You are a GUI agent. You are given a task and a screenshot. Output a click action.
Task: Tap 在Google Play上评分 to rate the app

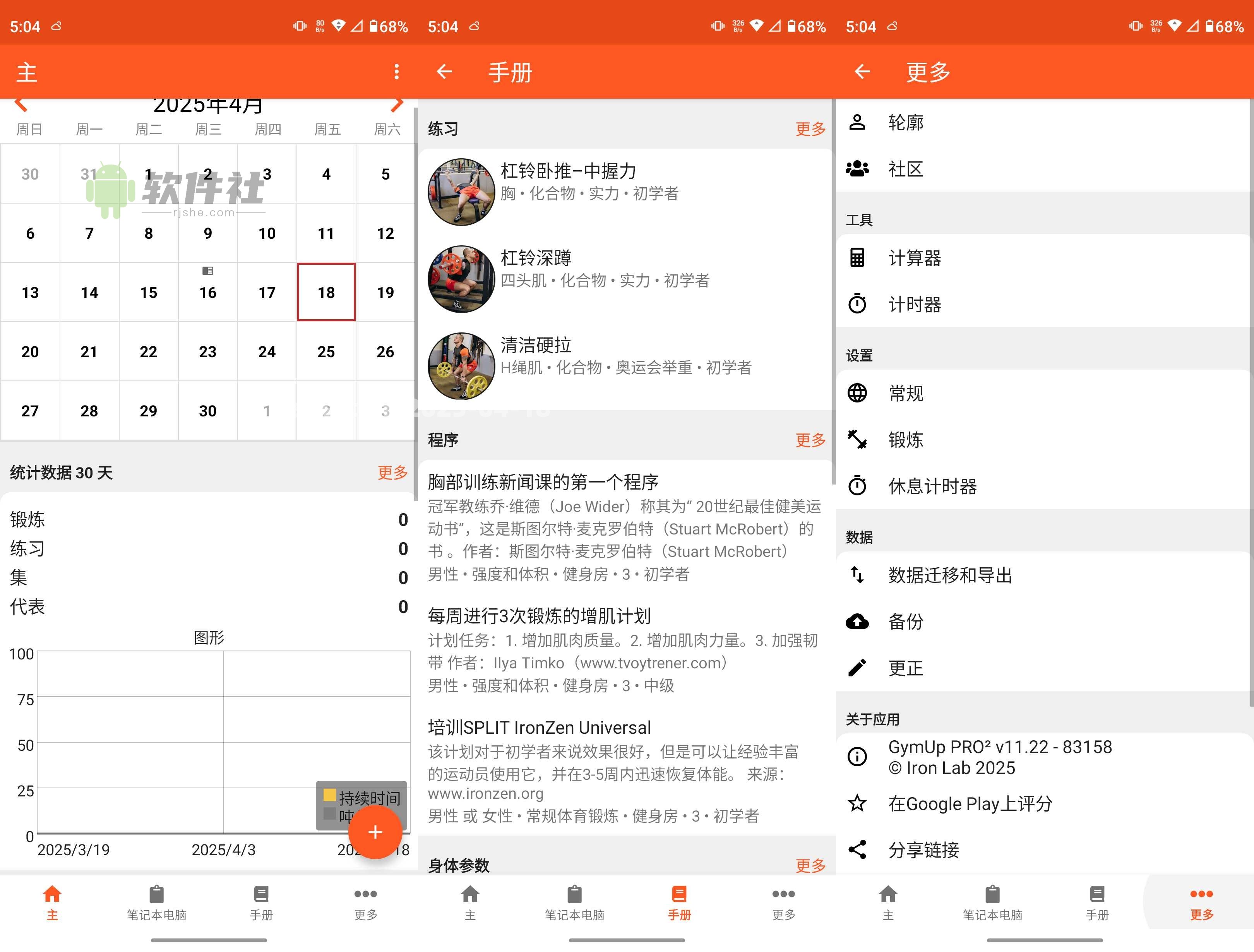click(970, 803)
